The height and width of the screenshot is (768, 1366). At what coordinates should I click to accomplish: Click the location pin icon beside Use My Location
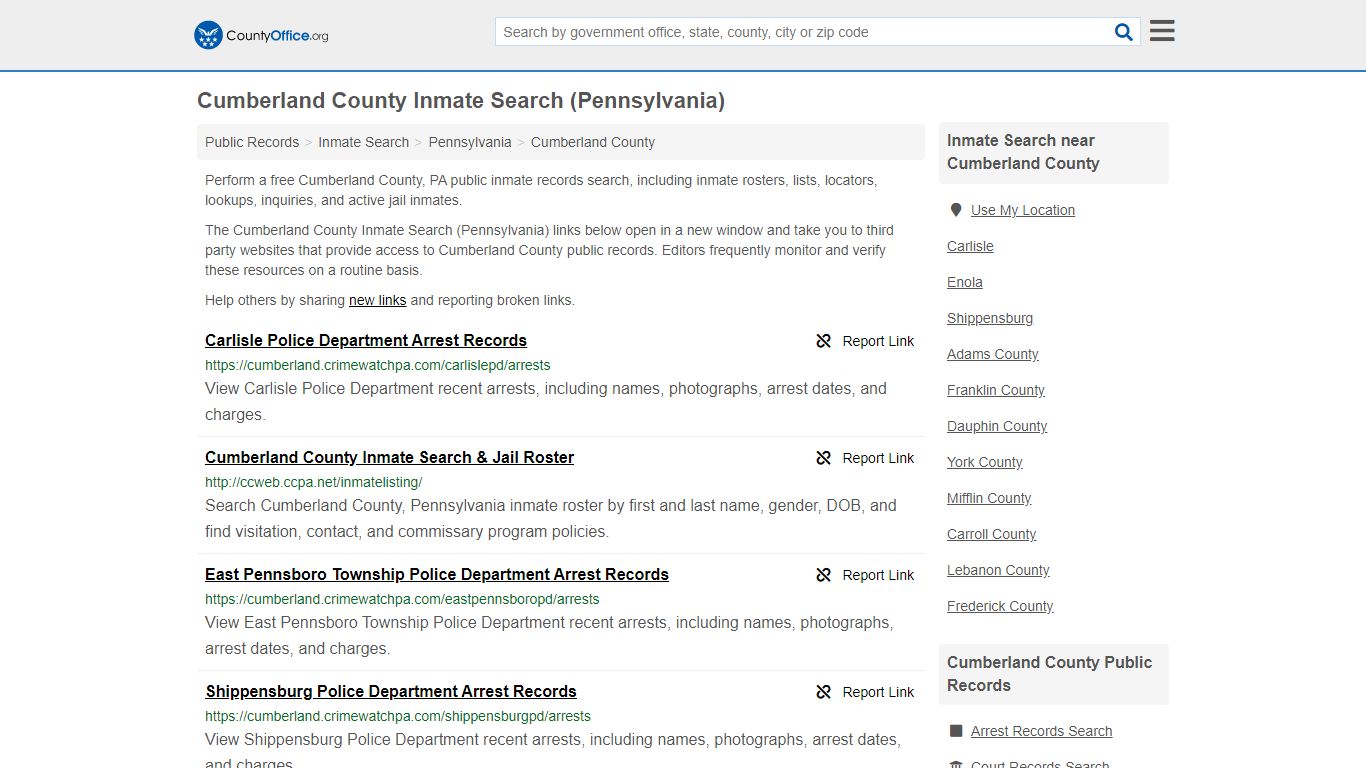955,210
